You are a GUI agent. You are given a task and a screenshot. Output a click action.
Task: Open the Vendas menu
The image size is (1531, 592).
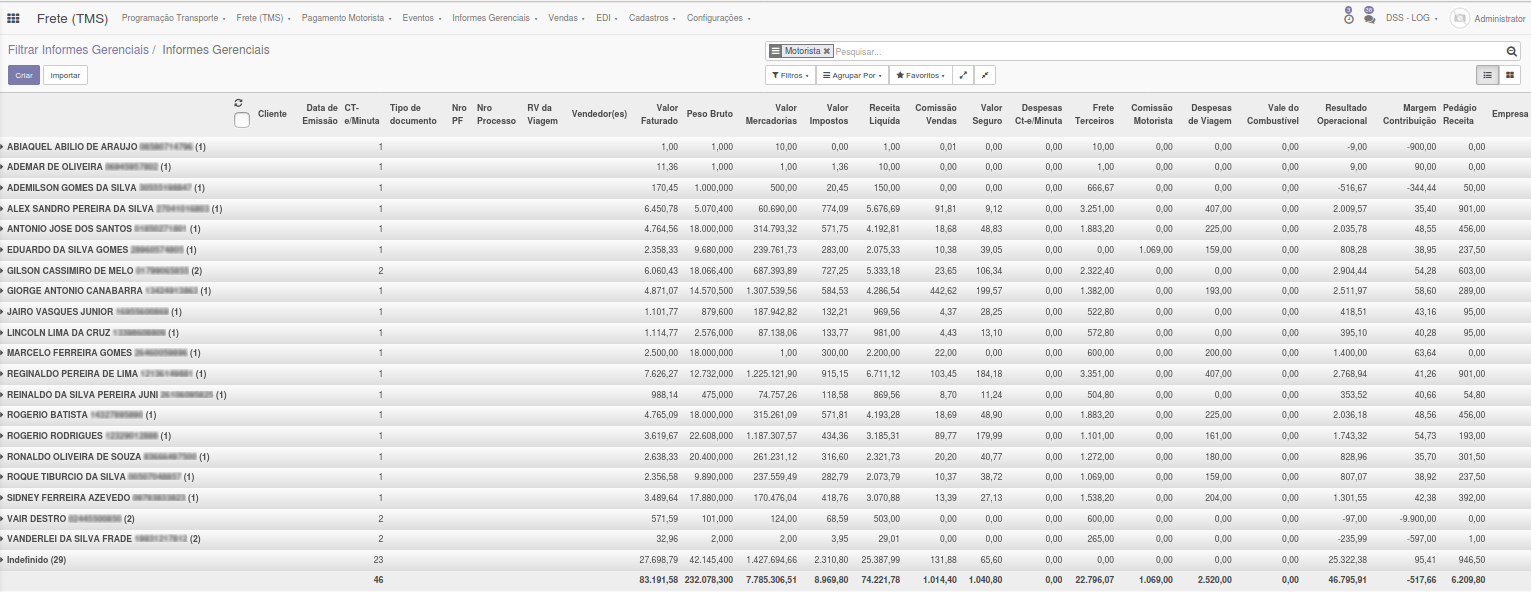pyautogui.click(x=567, y=18)
